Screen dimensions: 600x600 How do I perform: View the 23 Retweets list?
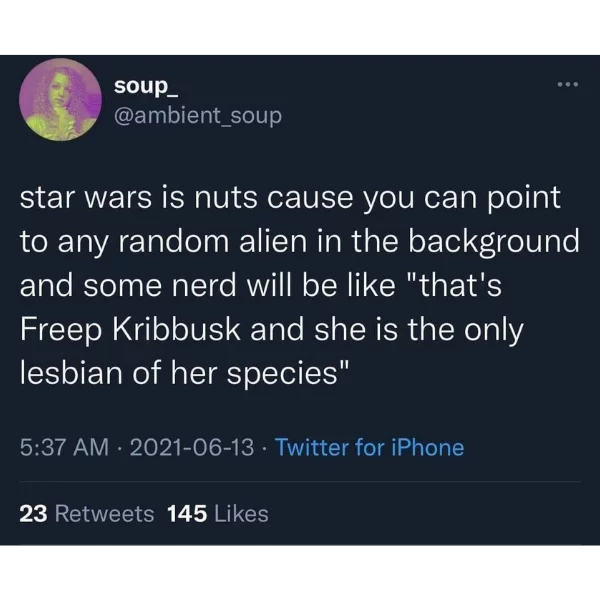point(87,514)
